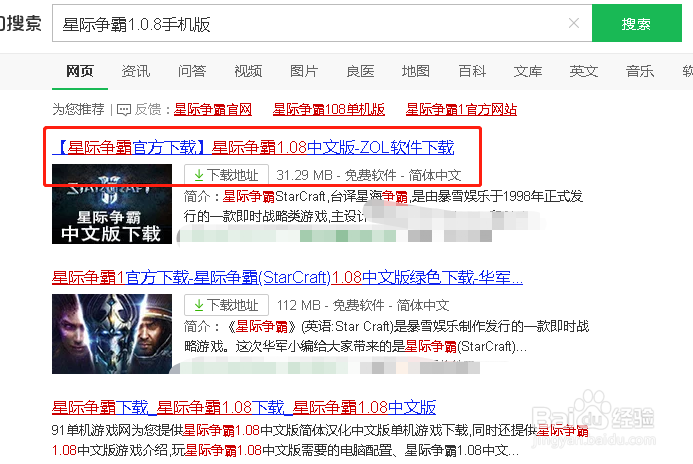This screenshot has width=693, height=464.
Task: Click 下载地址 button for the 112 MB result
Action: tap(226, 305)
